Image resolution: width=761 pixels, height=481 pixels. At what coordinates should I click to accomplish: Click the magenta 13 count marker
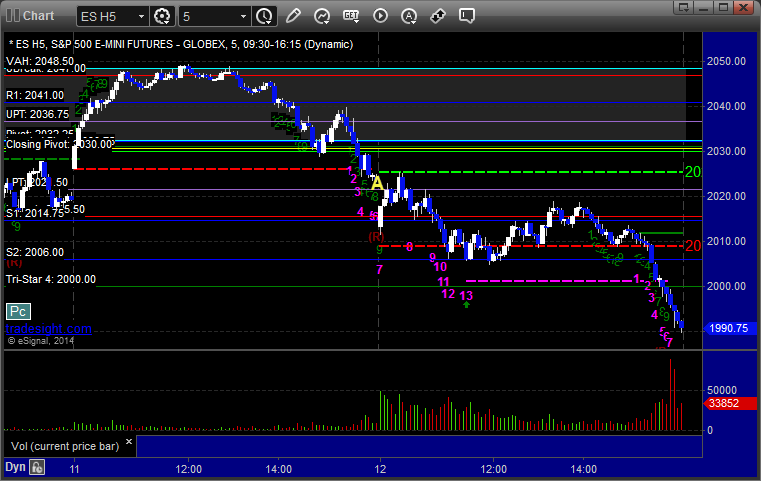click(466, 295)
